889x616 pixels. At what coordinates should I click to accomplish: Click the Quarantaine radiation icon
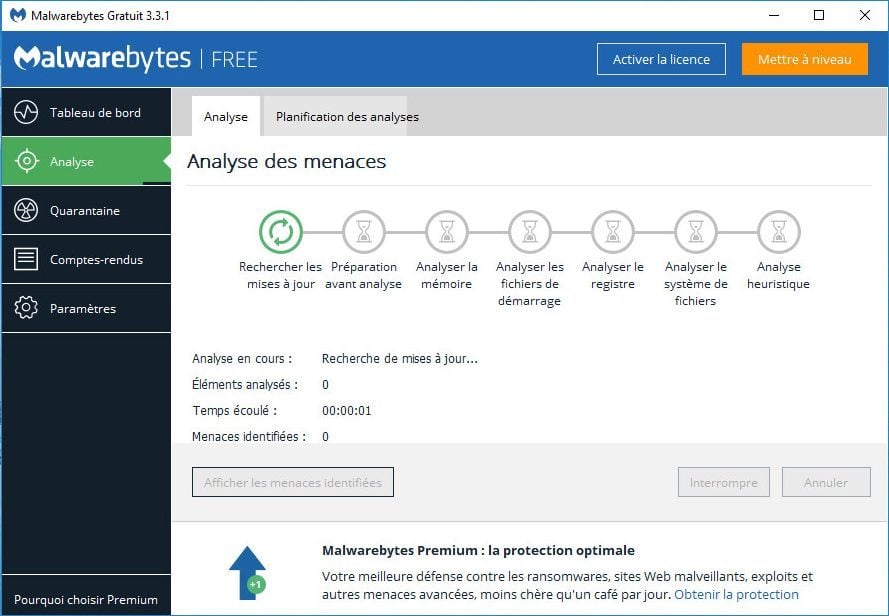point(26,210)
